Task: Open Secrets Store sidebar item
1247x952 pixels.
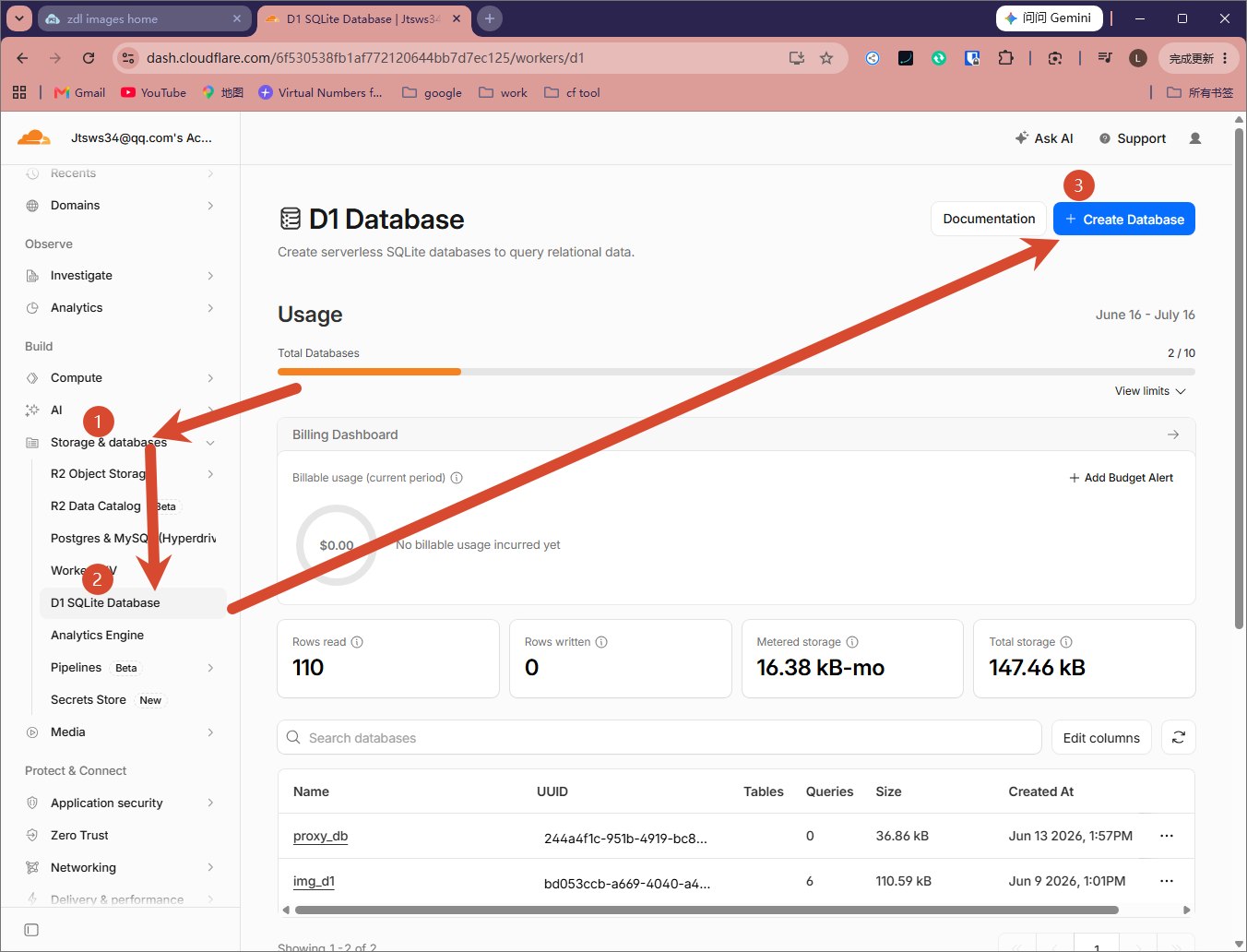Action: point(89,700)
